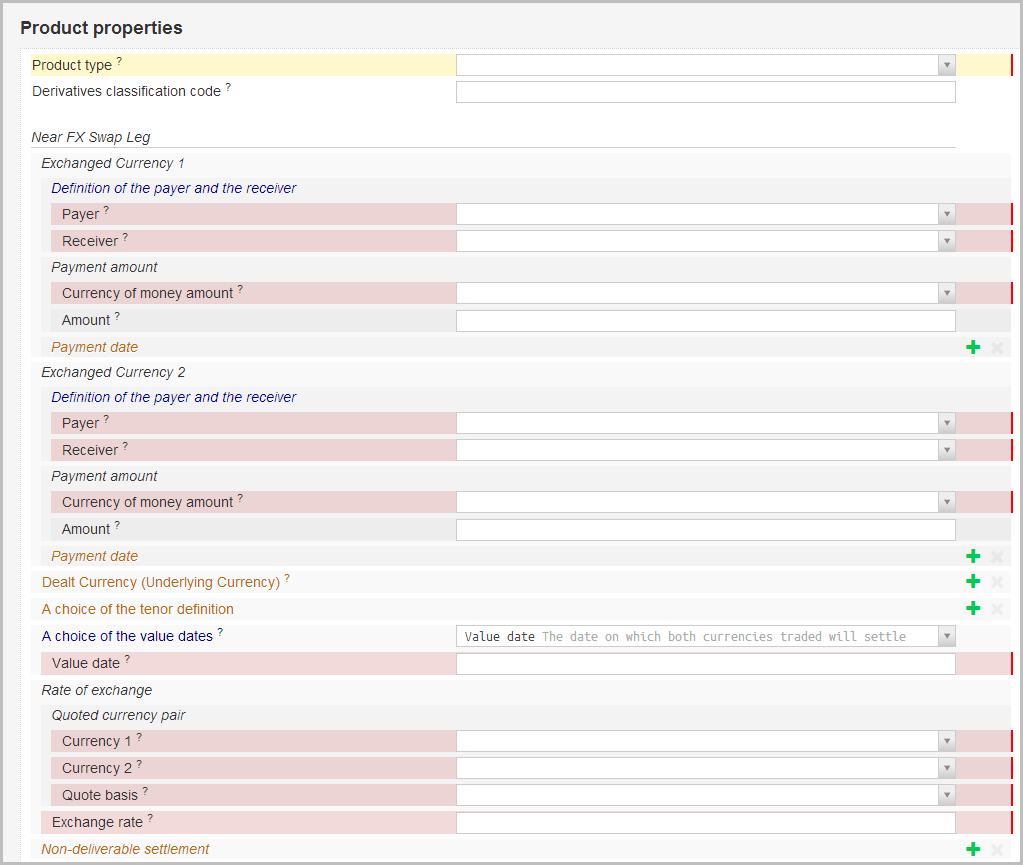Add Non-deliverable settlement via green plus

click(973, 849)
